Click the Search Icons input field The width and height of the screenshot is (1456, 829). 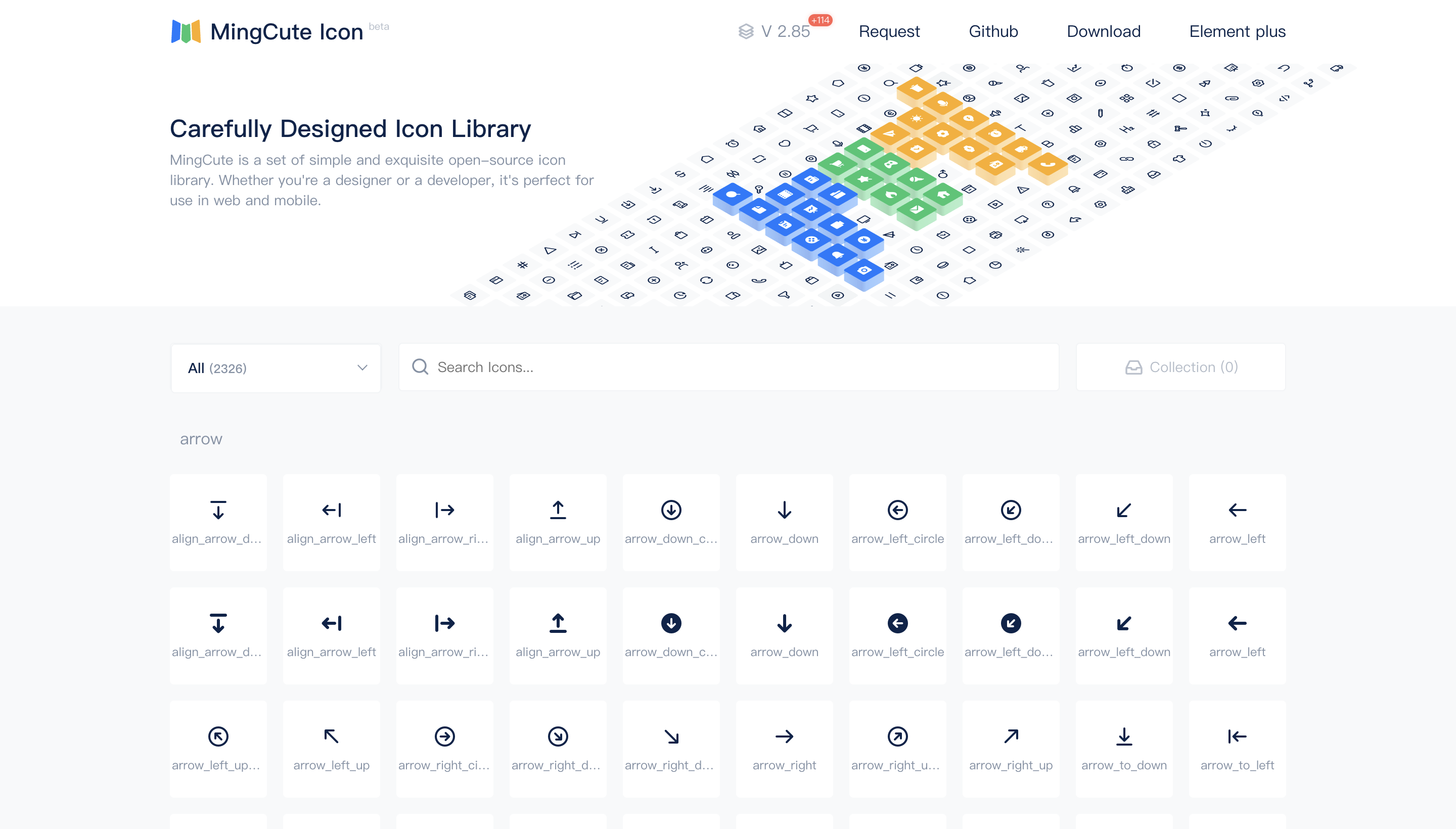coord(729,367)
